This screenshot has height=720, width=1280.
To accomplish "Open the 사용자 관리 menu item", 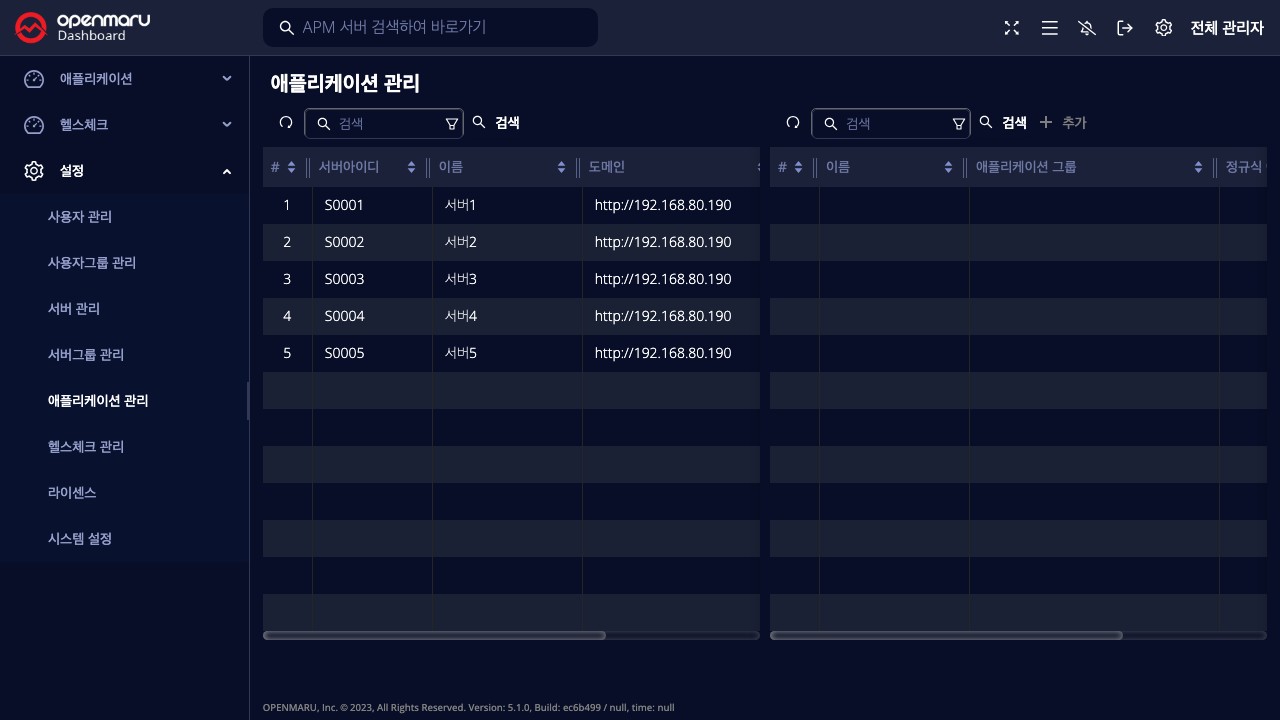I will [80, 217].
